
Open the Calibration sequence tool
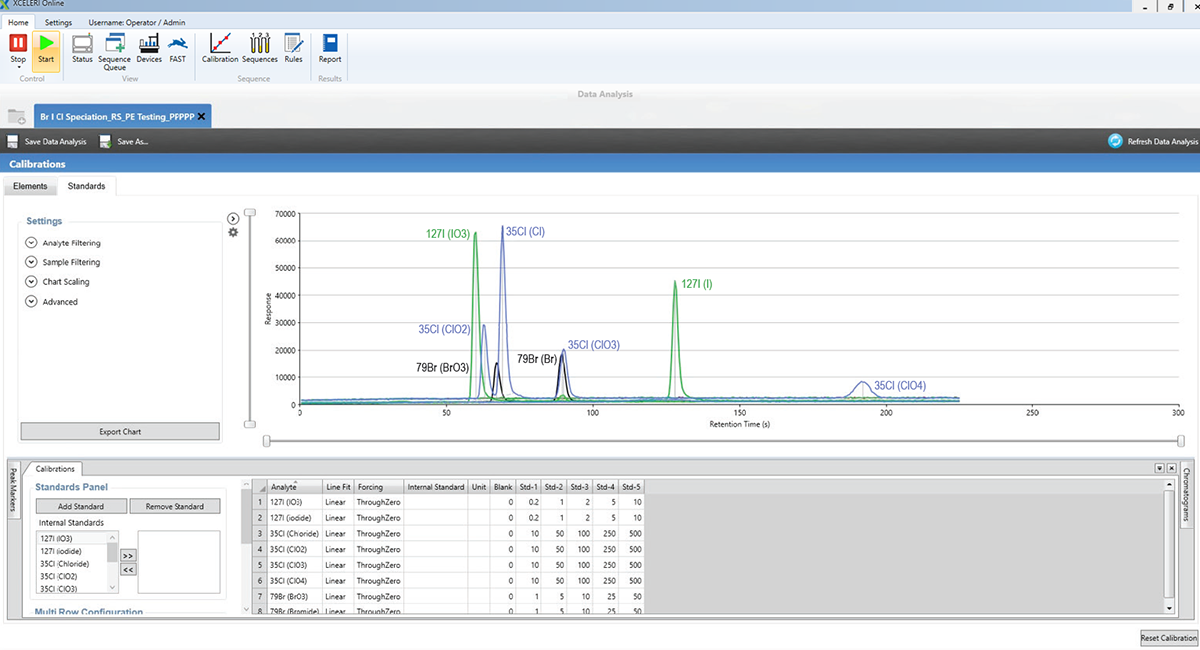click(x=220, y=48)
